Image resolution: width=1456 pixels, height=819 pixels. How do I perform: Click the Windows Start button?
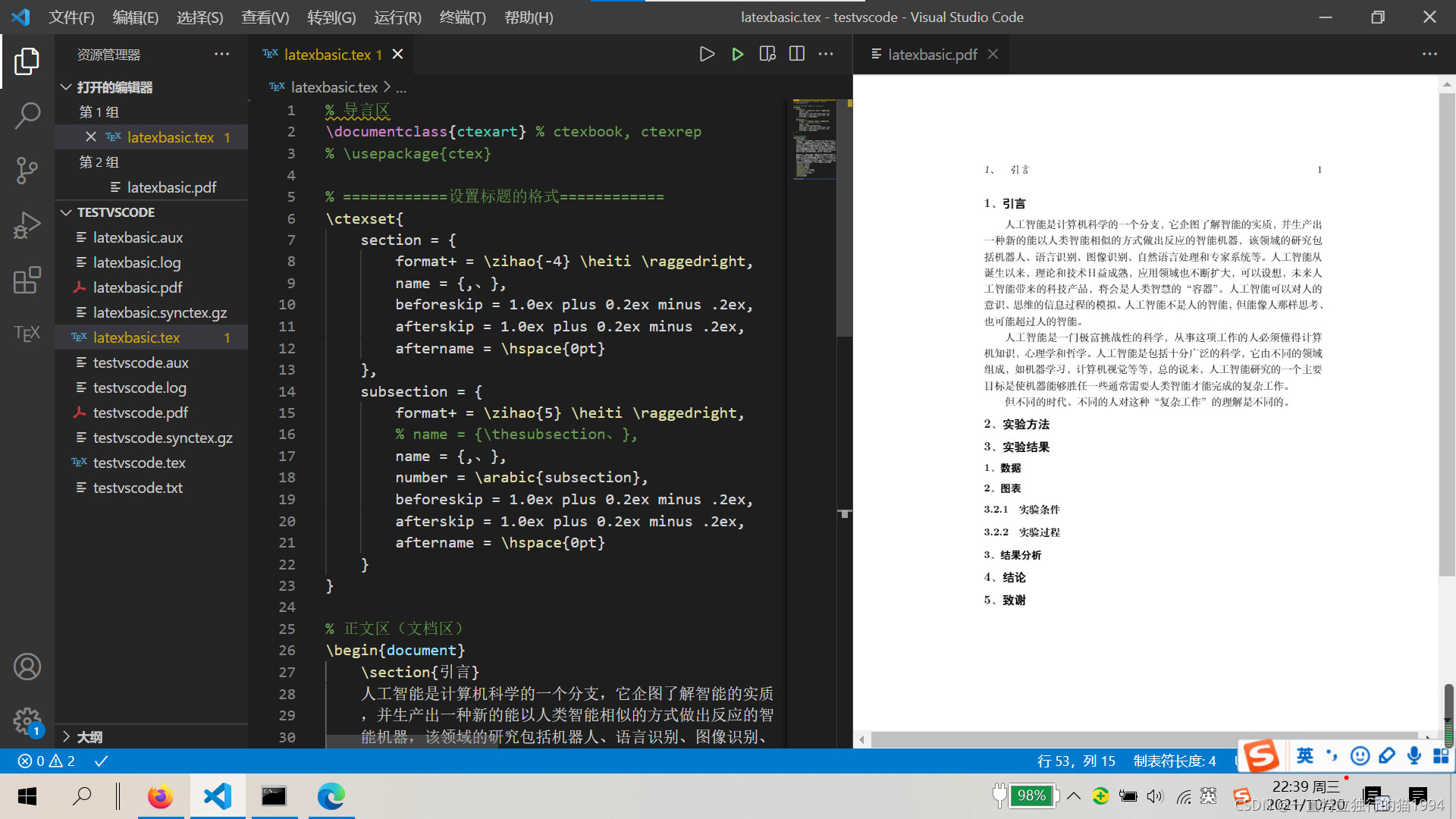(x=27, y=796)
